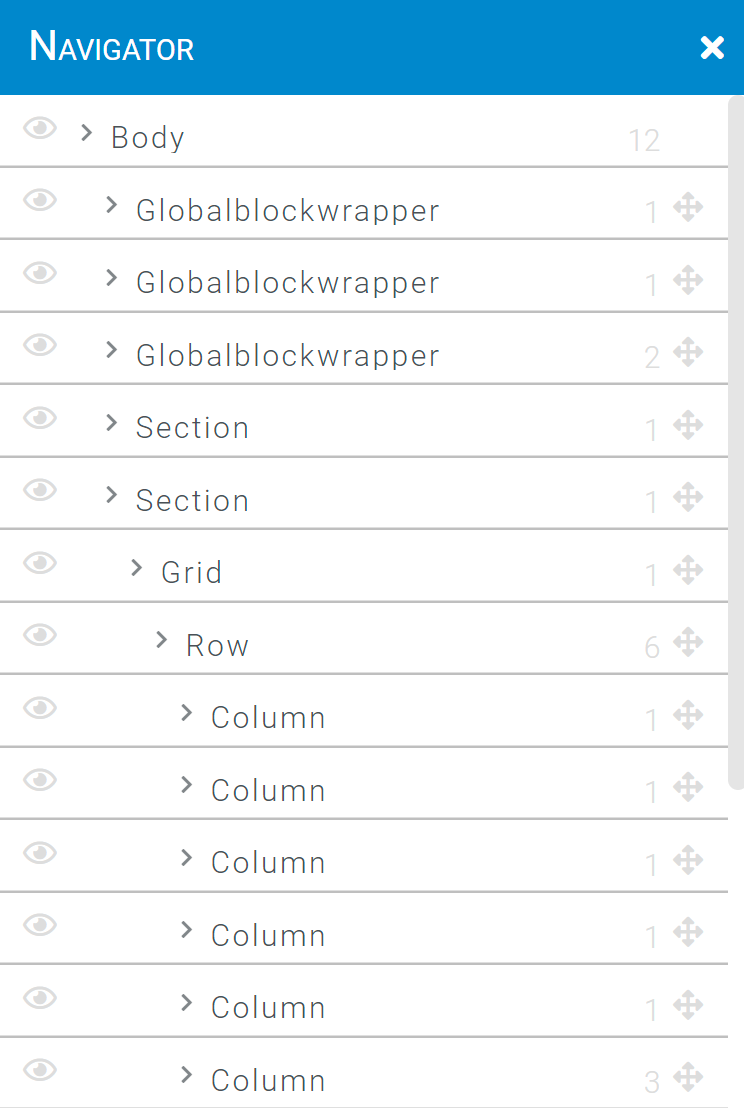This screenshot has width=744, height=1108.
Task: Hide the Grid element via its eye icon
Action: pyautogui.click(x=40, y=563)
